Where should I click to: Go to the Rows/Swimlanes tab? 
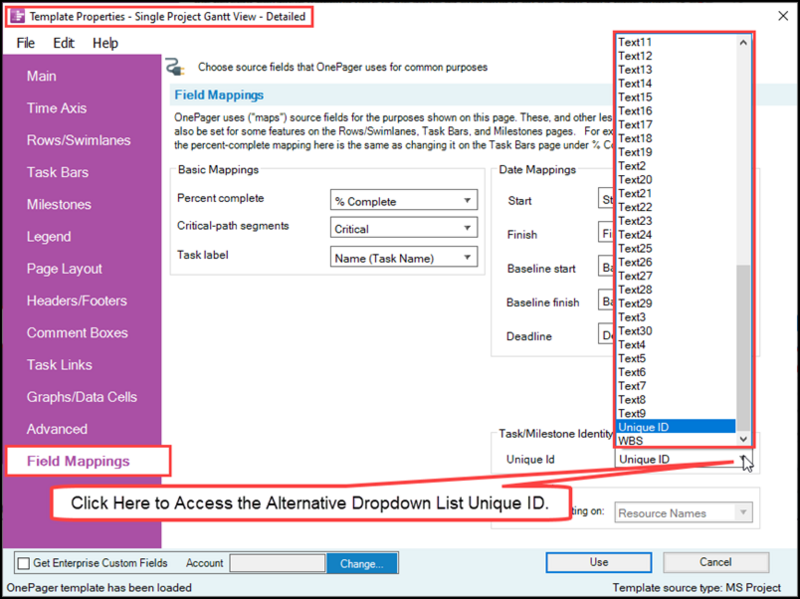79,140
